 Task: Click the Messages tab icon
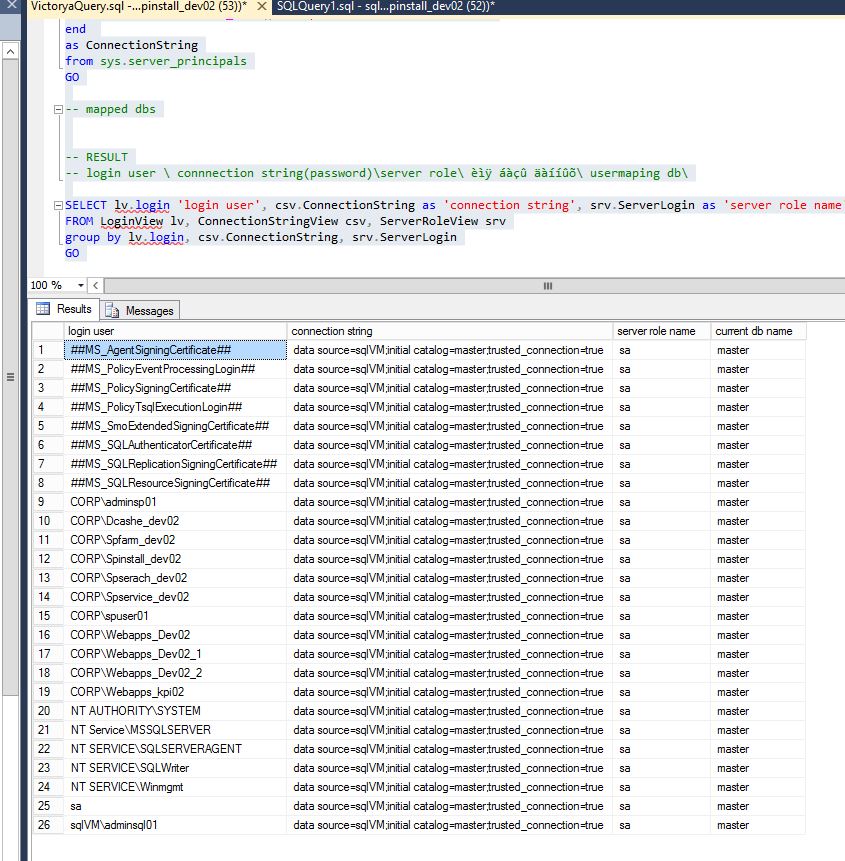[x=112, y=311]
